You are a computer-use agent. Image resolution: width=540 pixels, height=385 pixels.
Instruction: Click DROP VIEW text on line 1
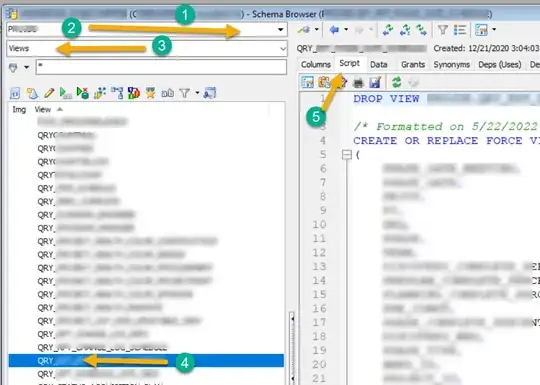[x=386, y=98]
